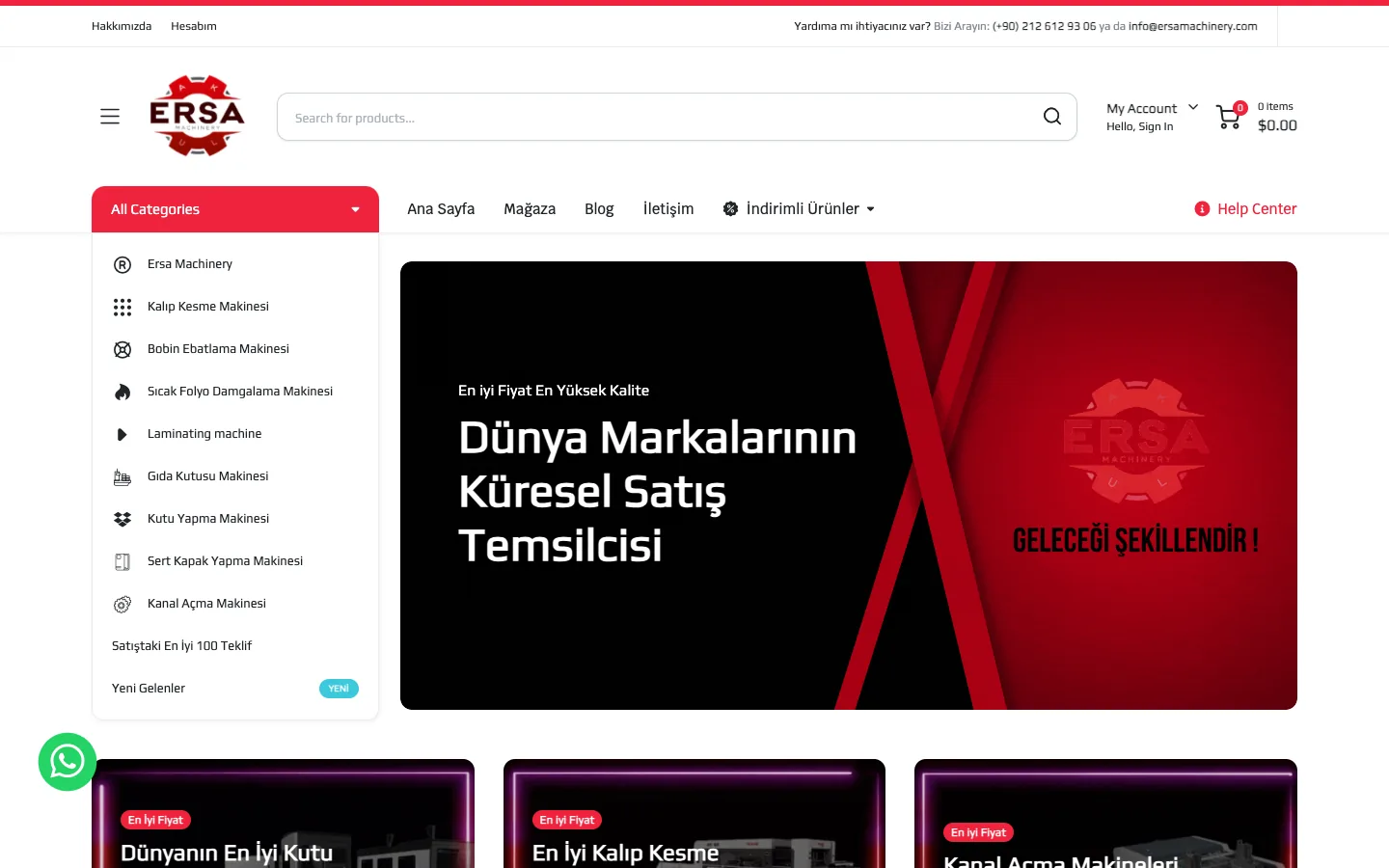Click the Kutu Yapma Makinesi box icon
The height and width of the screenshot is (868, 1389).
pos(123,519)
